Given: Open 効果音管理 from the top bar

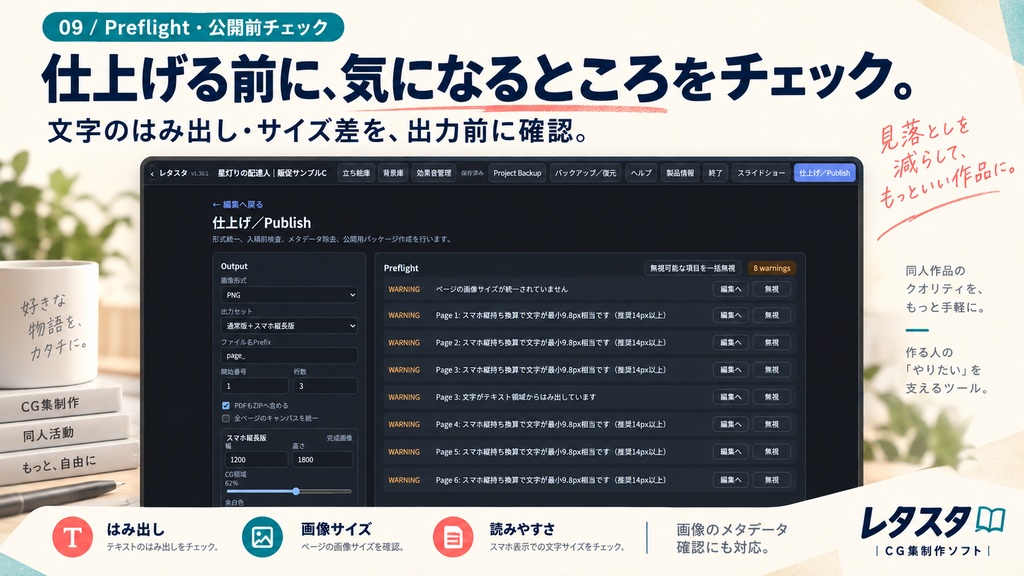Looking at the screenshot, I should (x=434, y=173).
